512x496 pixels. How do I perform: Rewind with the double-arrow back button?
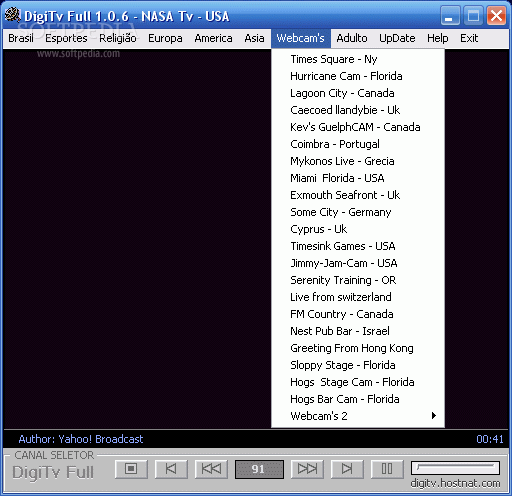[211, 469]
